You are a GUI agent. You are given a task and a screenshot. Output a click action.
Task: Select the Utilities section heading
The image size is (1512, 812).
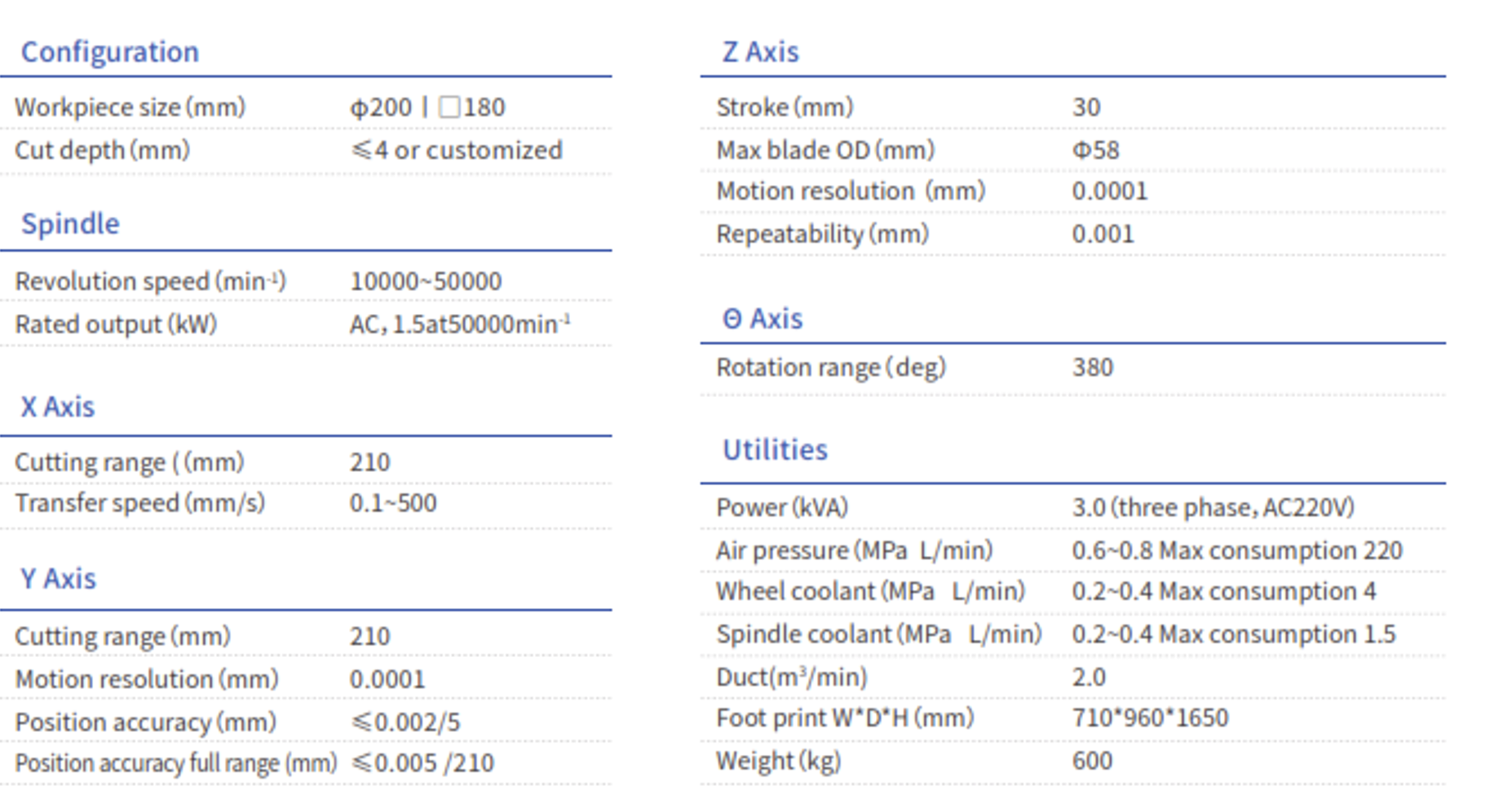775,450
